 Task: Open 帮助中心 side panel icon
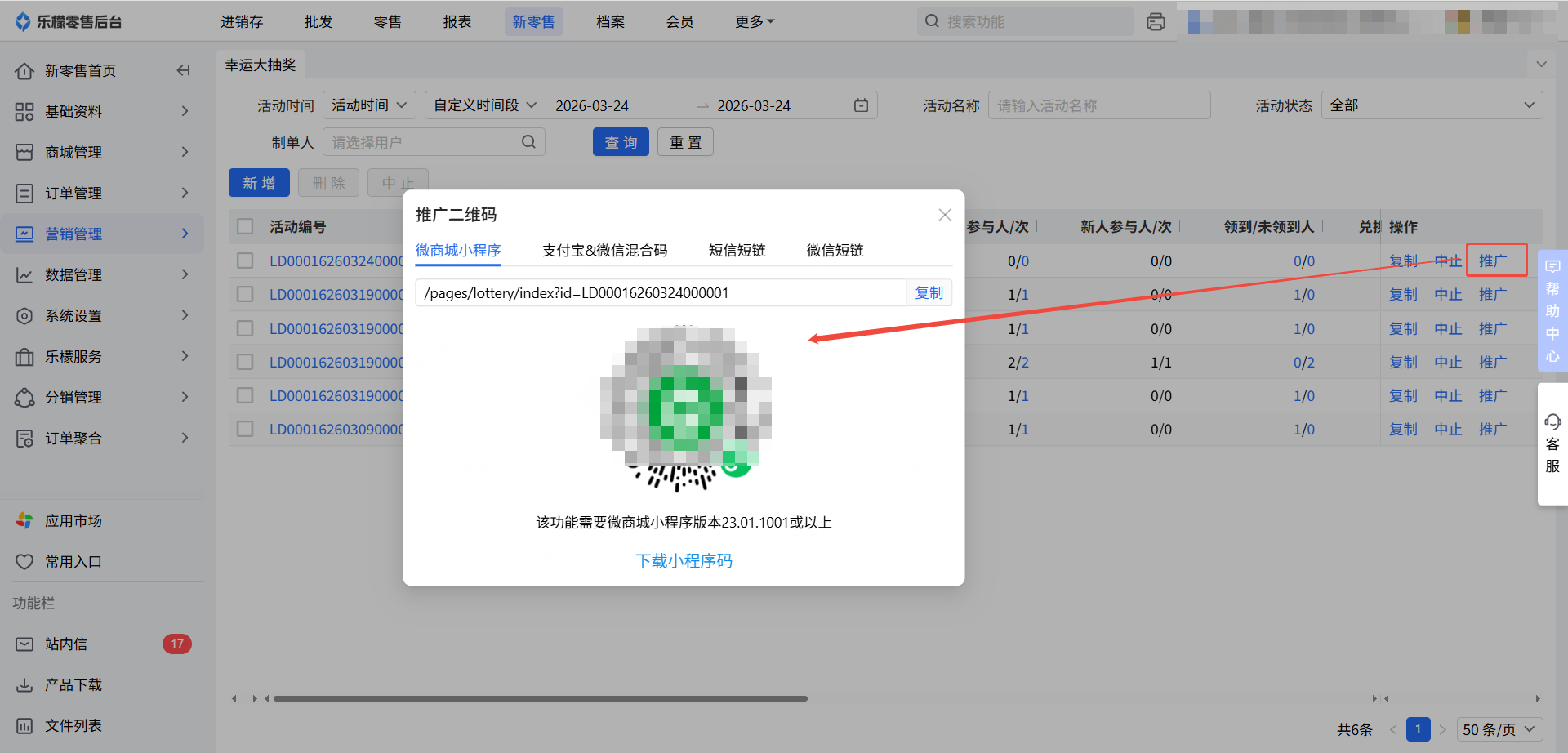1552,310
